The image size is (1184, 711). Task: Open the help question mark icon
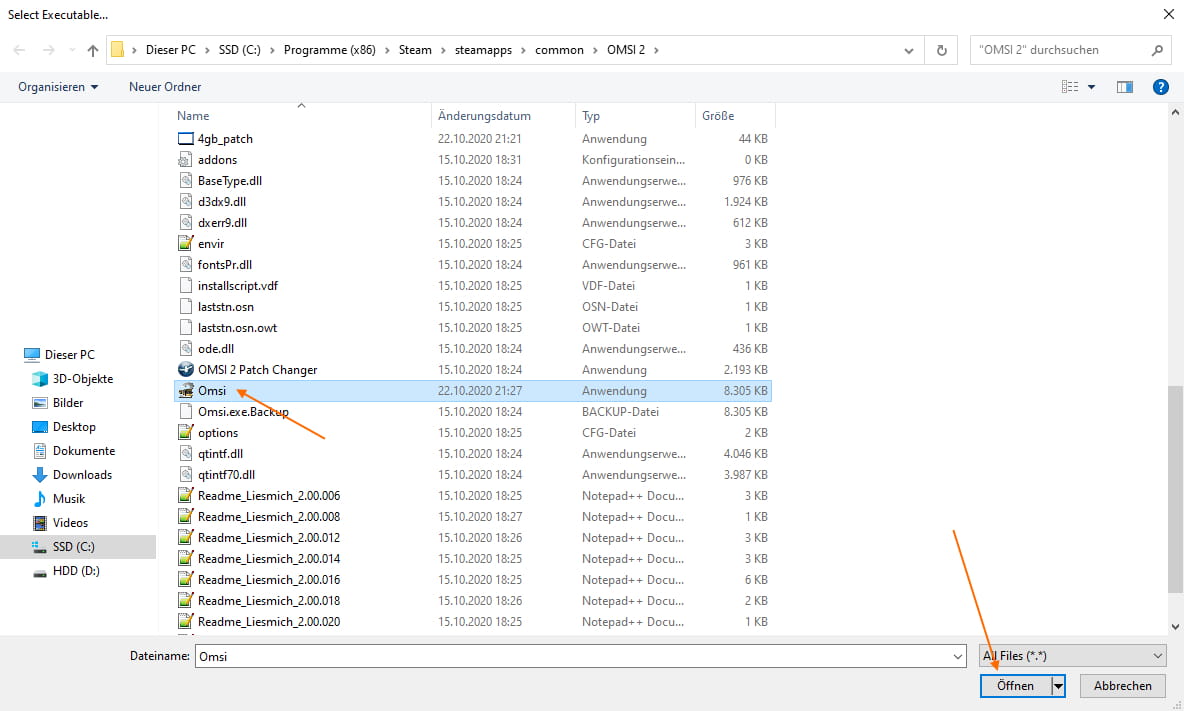(x=1160, y=87)
